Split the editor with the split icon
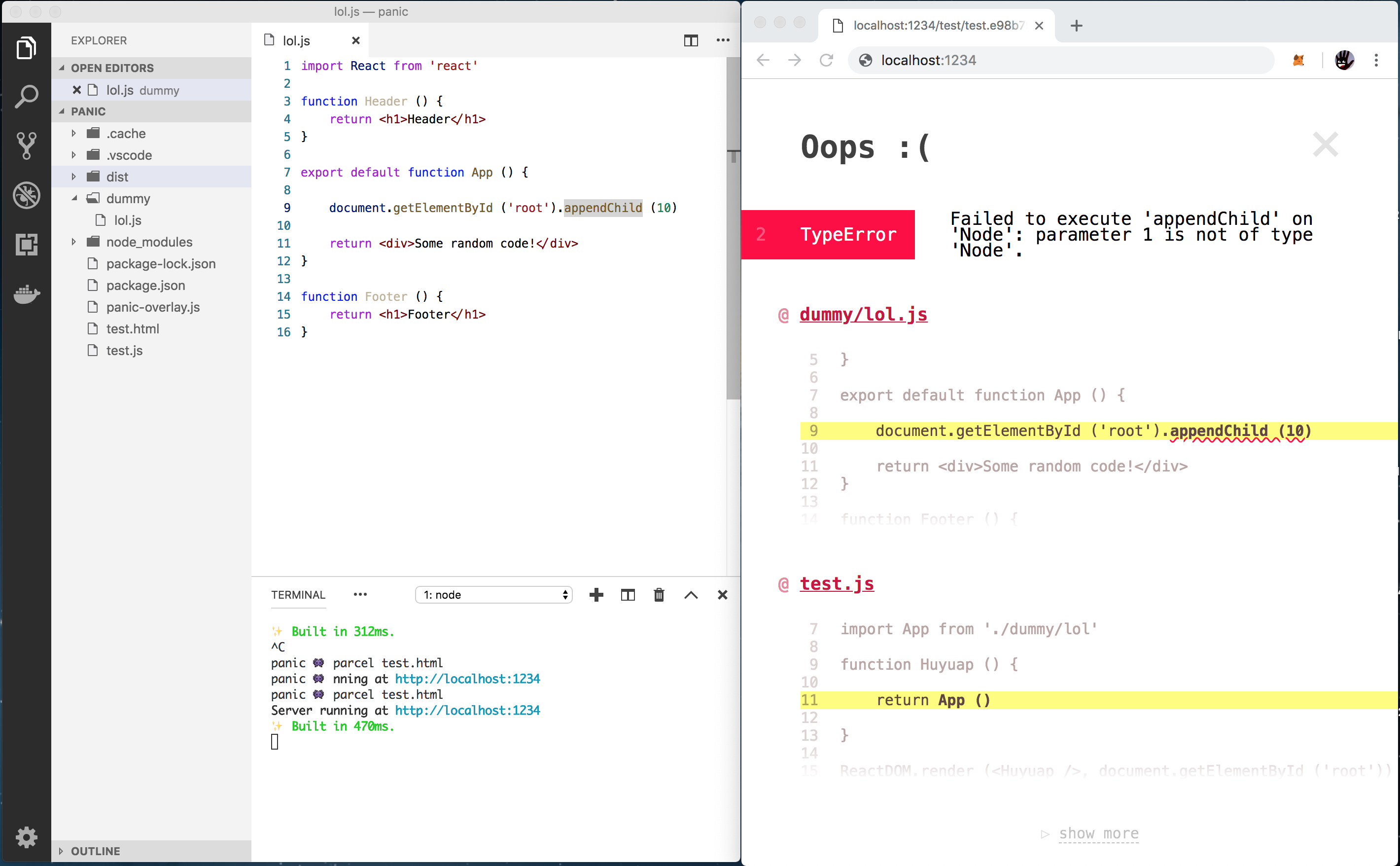Viewport: 1400px width, 866px height. pos(691,40)
